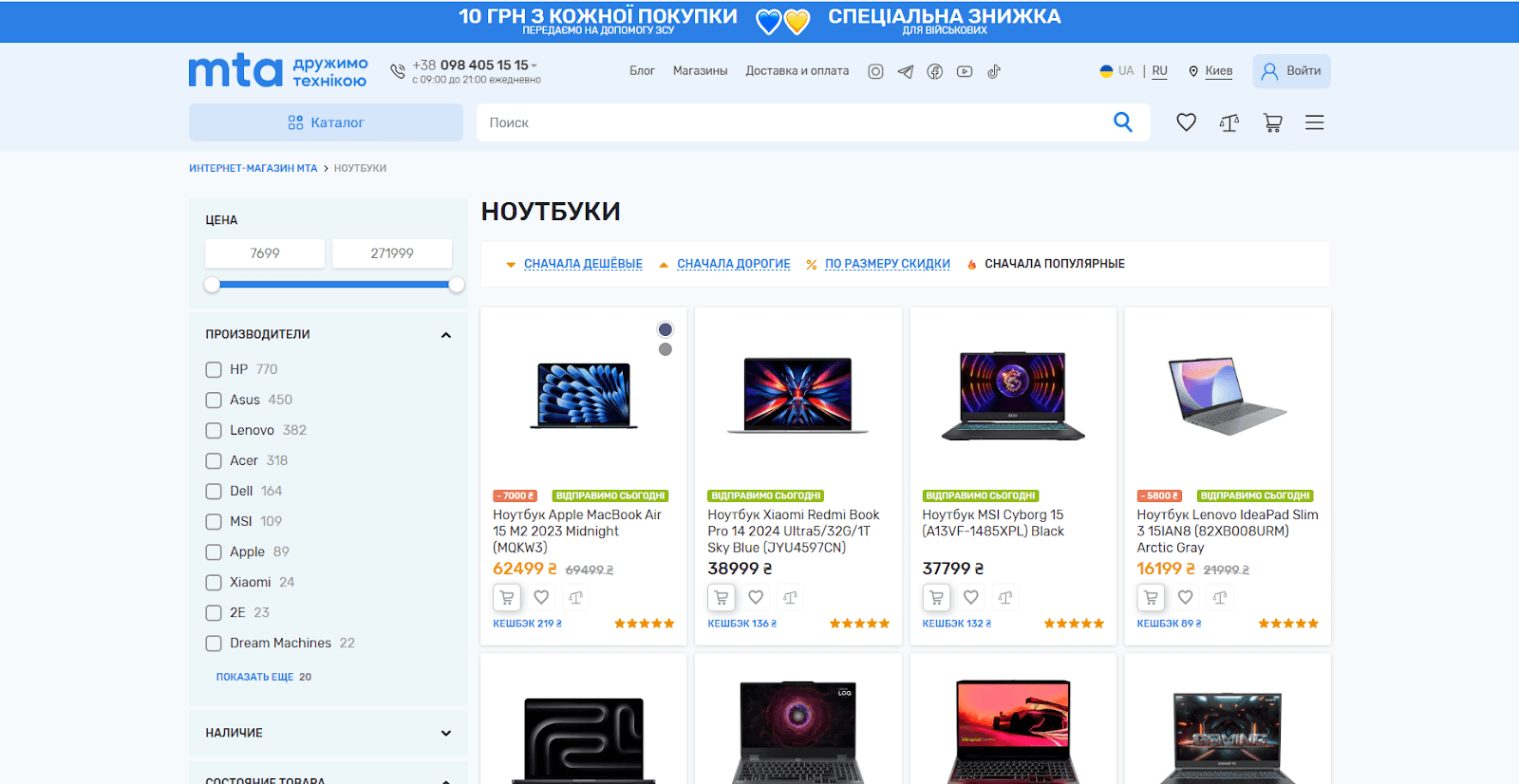
Task: Add MSI Cyborg 15 to cart
Action: point(936,598)
